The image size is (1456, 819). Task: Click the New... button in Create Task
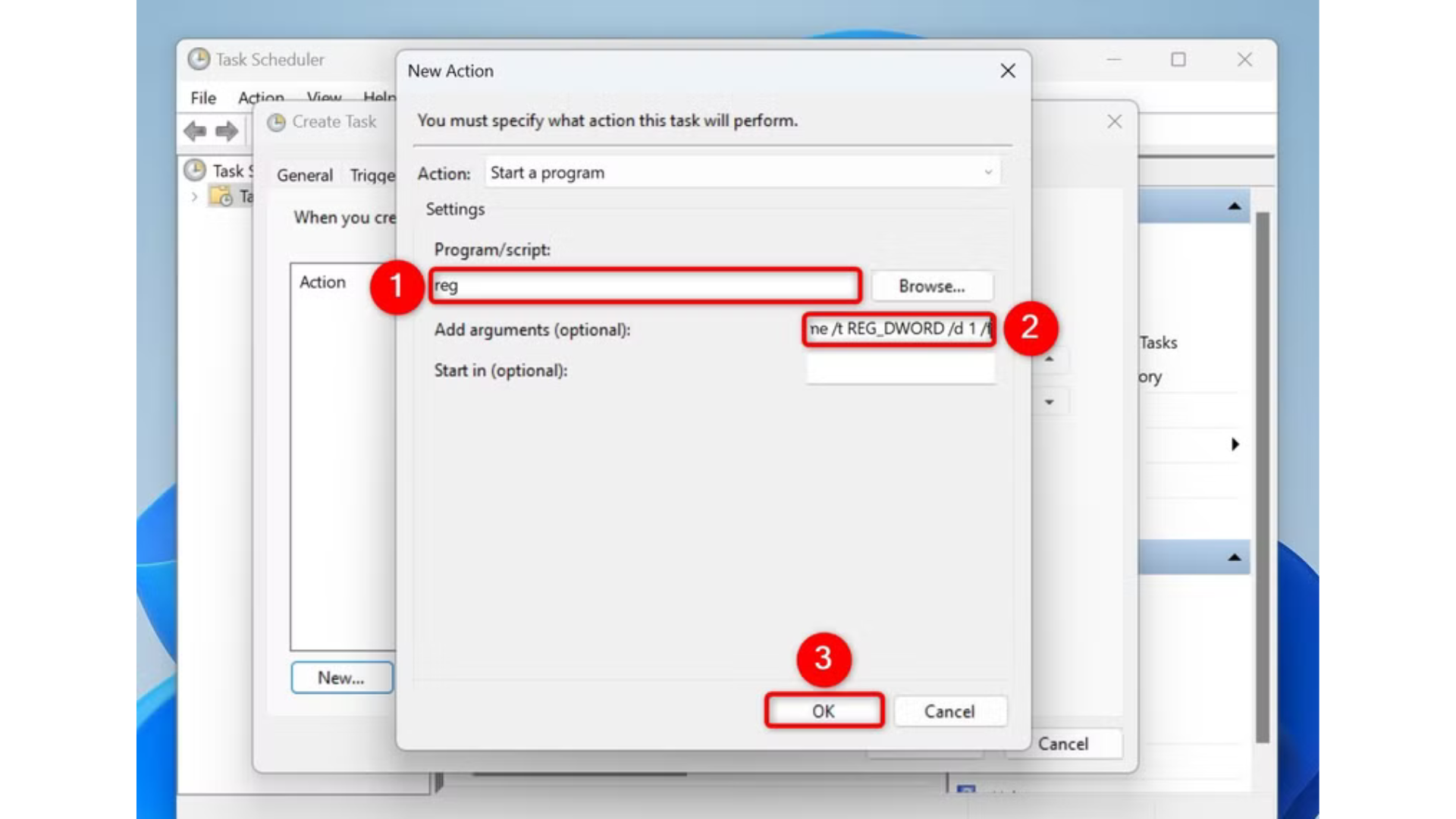[x=341, y=678]
